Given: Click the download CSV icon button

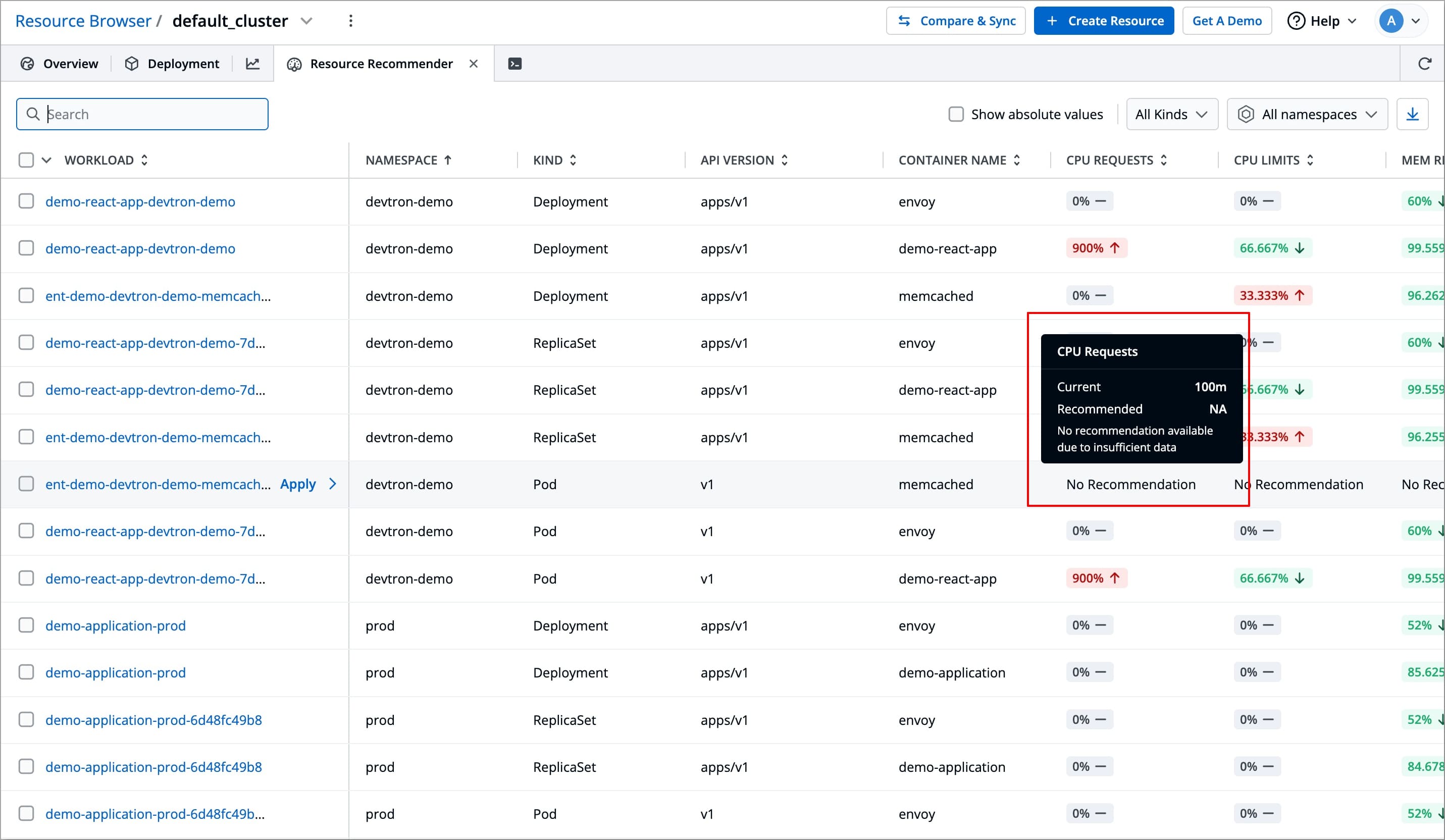Looking at the screenshot, I should (x=1412, y=114).
